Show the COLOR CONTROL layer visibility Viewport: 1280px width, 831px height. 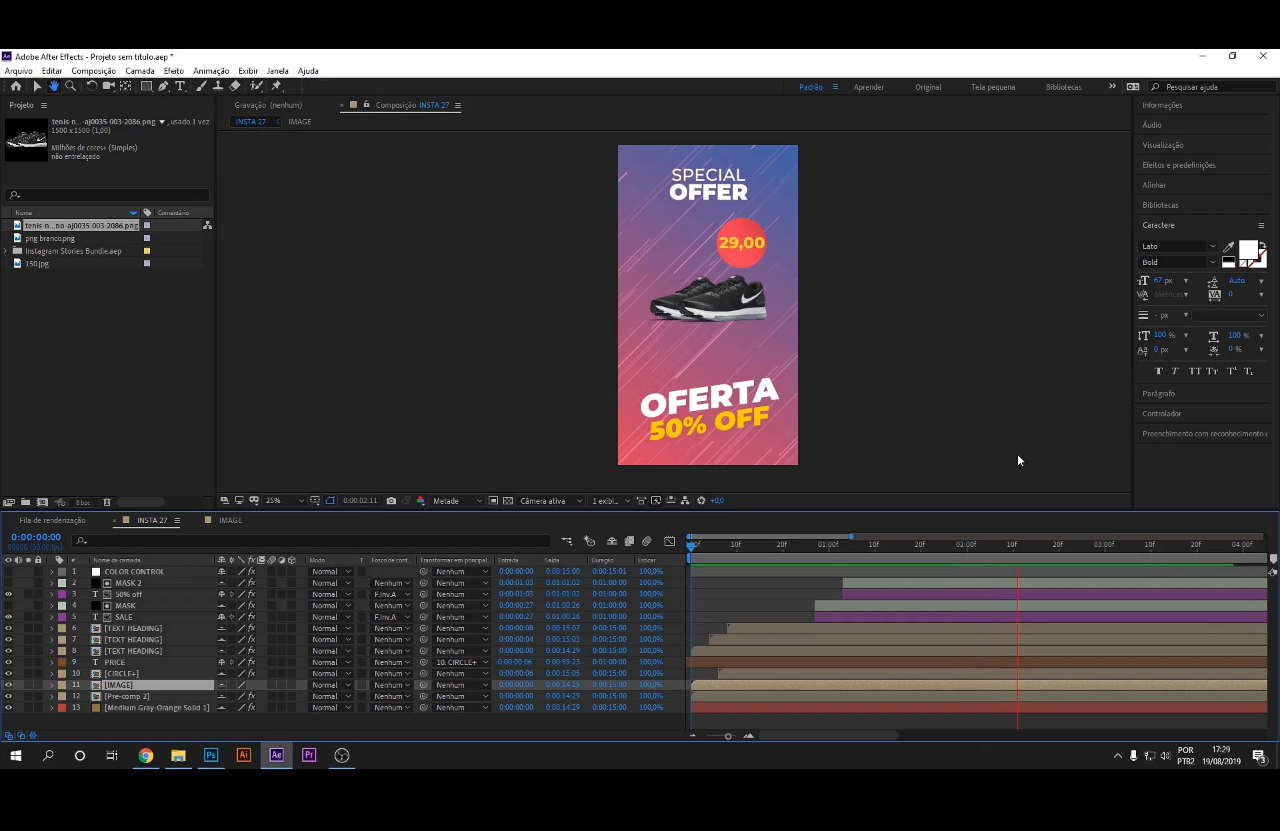(x=8, y=572)
